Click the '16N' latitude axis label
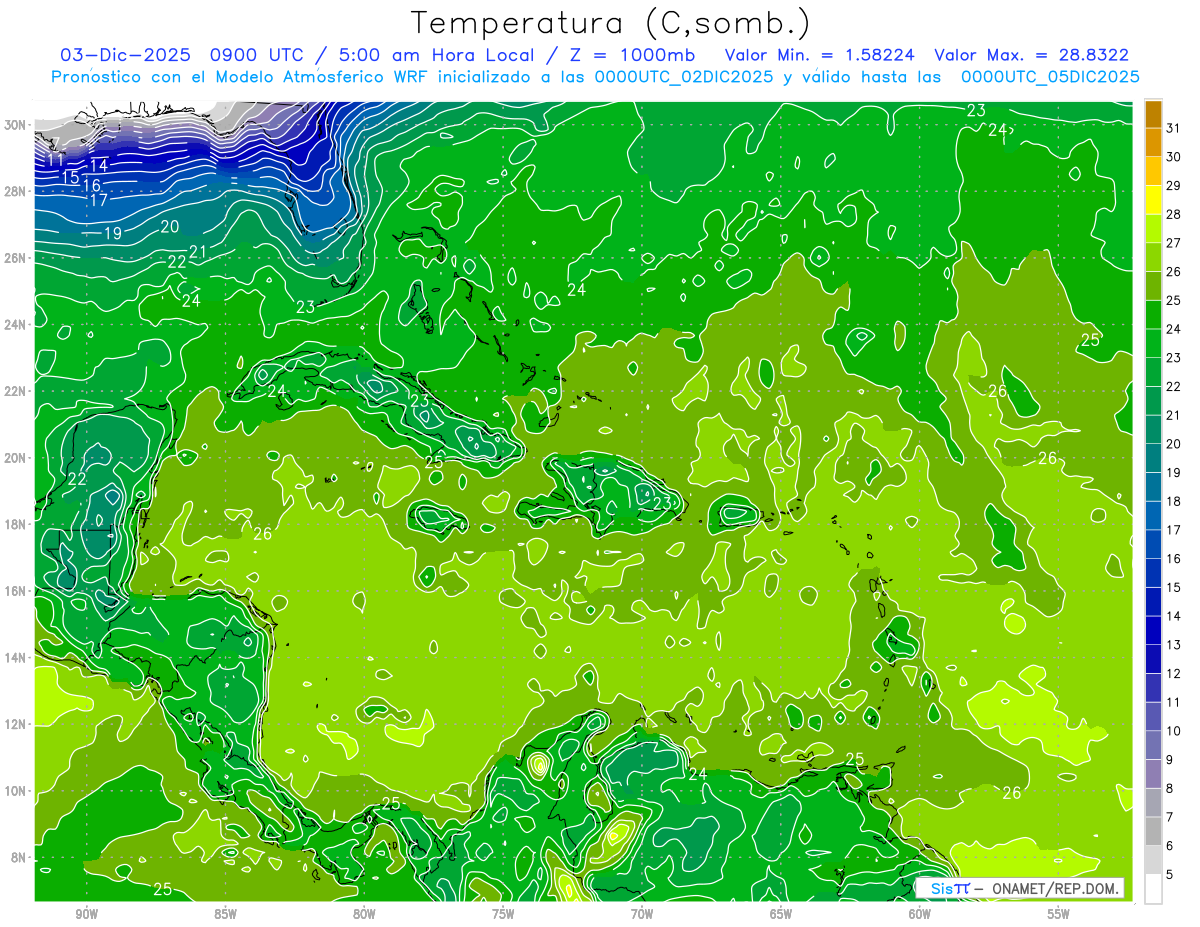Image resolution: width=1200 pixels, height=927 pixels. (x=17, y=591)
